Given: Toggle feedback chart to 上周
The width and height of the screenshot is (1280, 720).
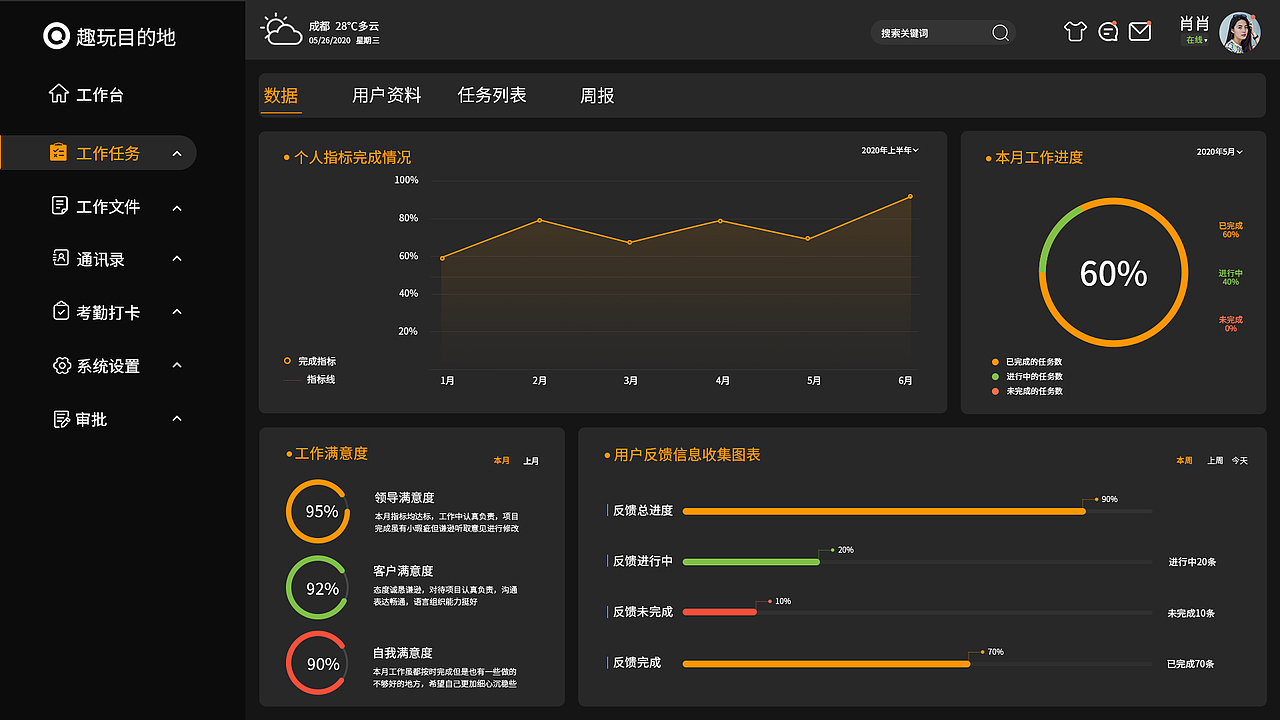Looking at the screenshot, I should (x=1213, y=460).
